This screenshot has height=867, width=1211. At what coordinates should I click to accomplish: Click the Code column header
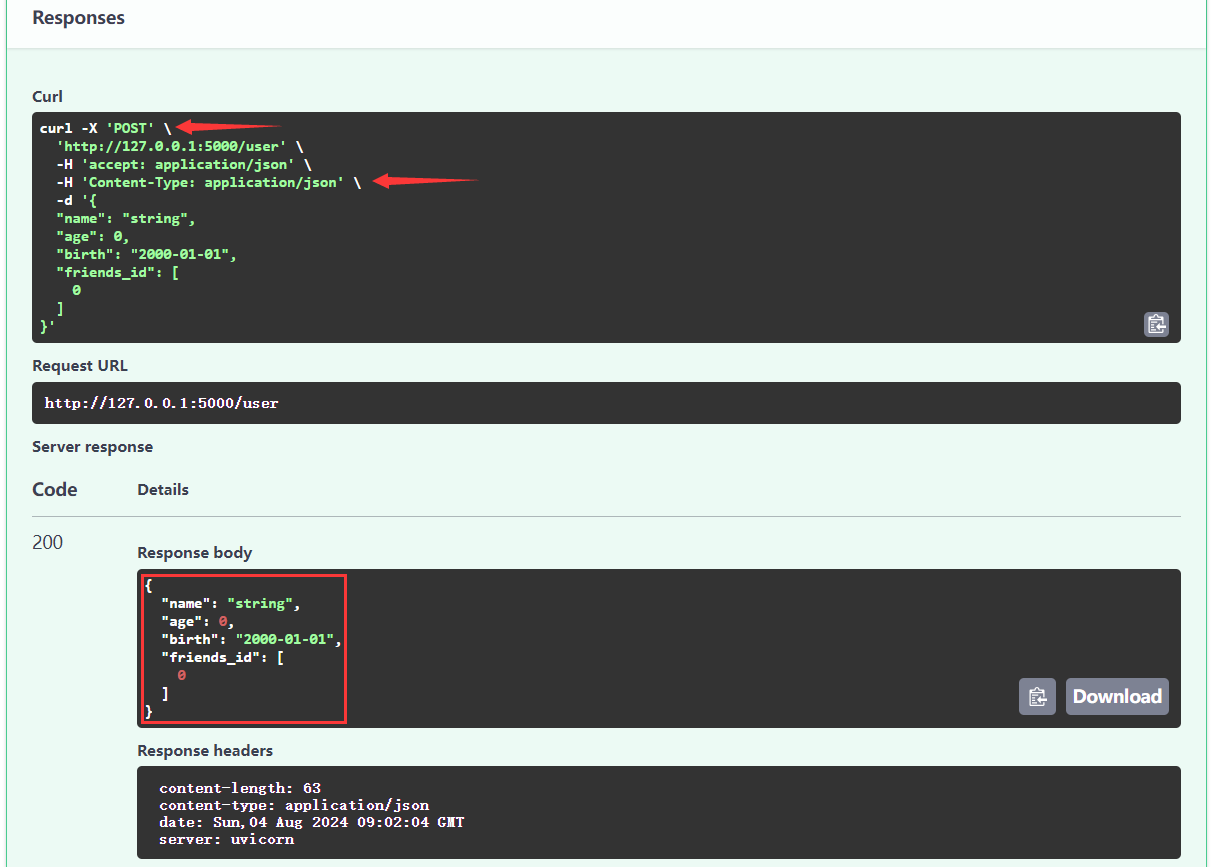55,490
